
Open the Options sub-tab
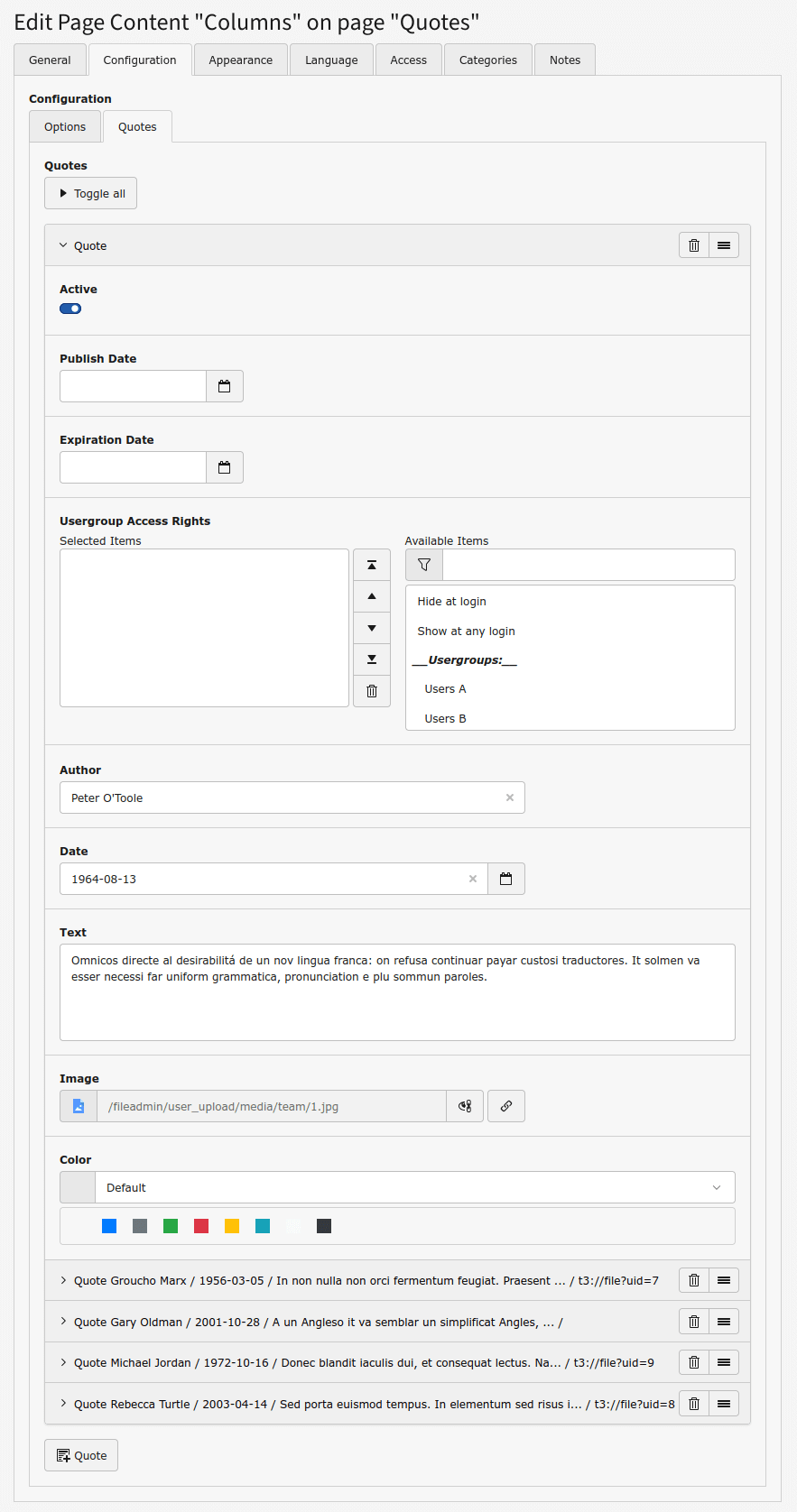click(x=65, y=127)
